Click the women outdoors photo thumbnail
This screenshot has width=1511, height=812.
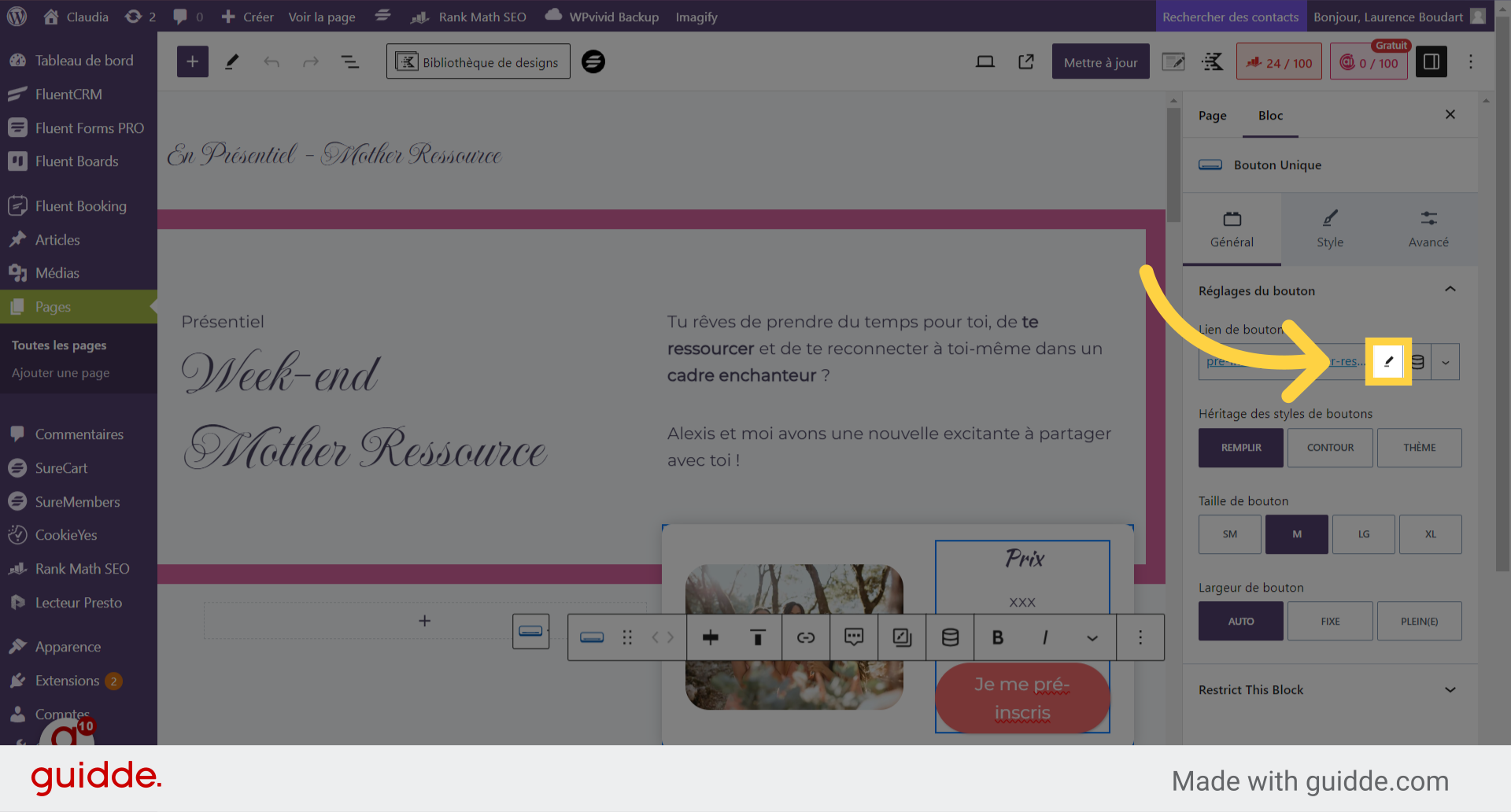tap(794, 637)
